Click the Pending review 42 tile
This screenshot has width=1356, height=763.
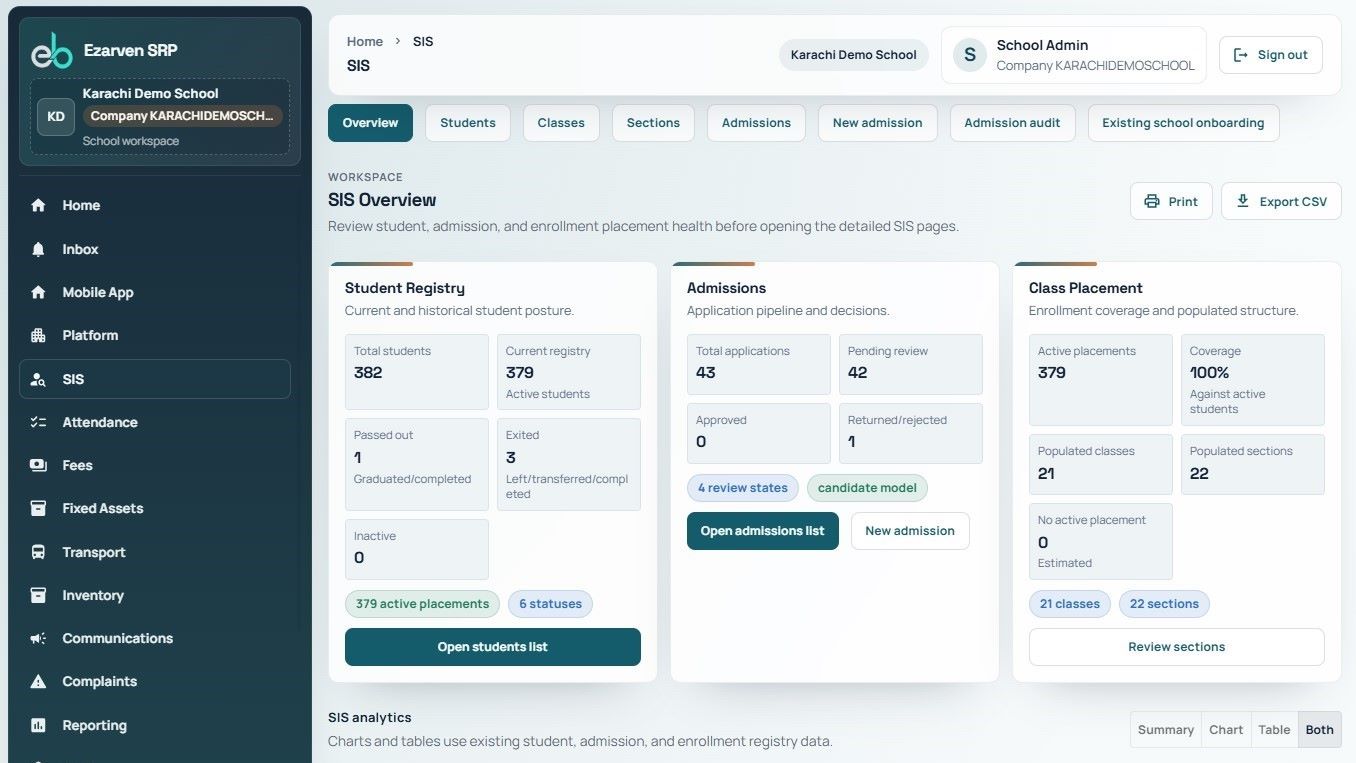(x=911, y=364)
